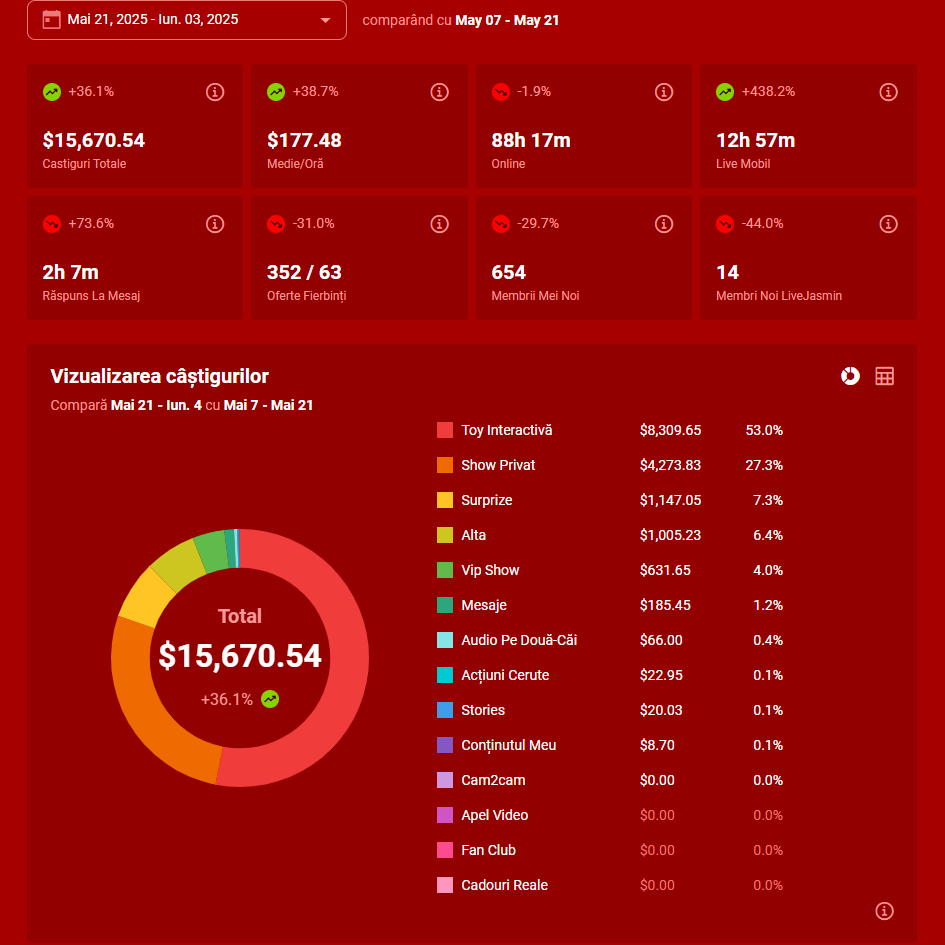This screenshot has height=945, width=945.
Task: Click info icon on Membri Noi LiveJasmin card
Action: pos(888,224)
